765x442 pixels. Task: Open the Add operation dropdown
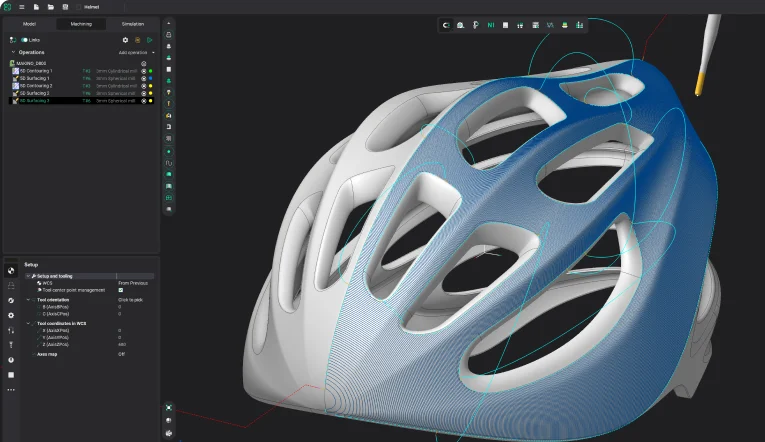[137, 52]
